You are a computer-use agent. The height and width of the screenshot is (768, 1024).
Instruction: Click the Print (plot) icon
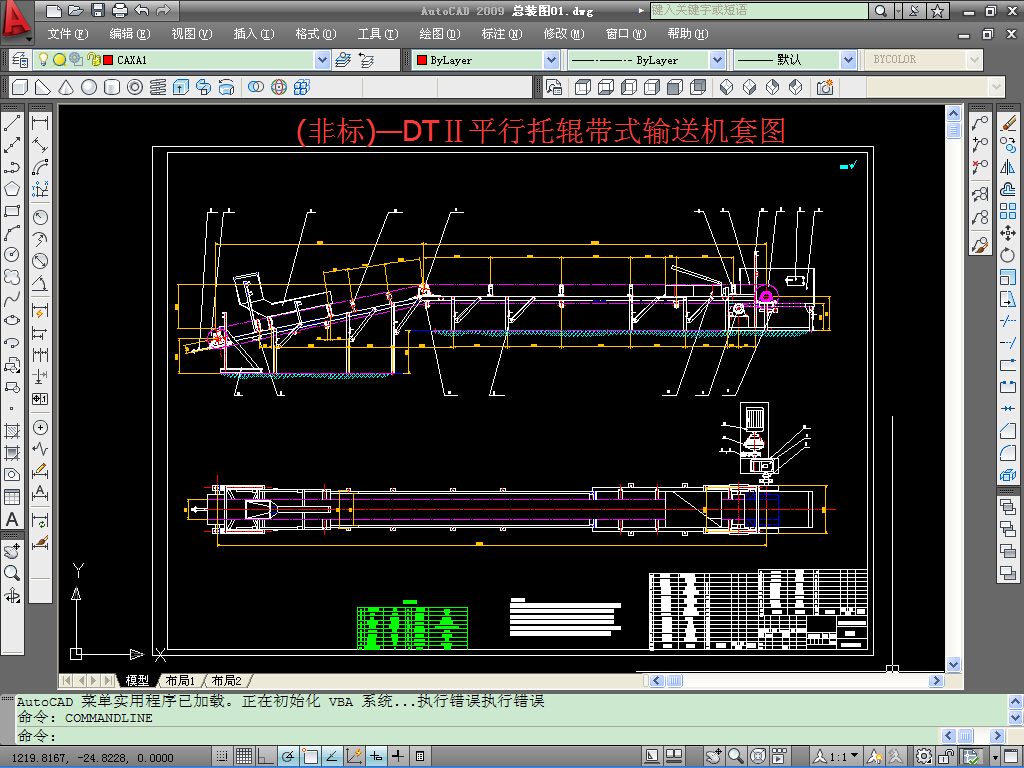(120, 10)
